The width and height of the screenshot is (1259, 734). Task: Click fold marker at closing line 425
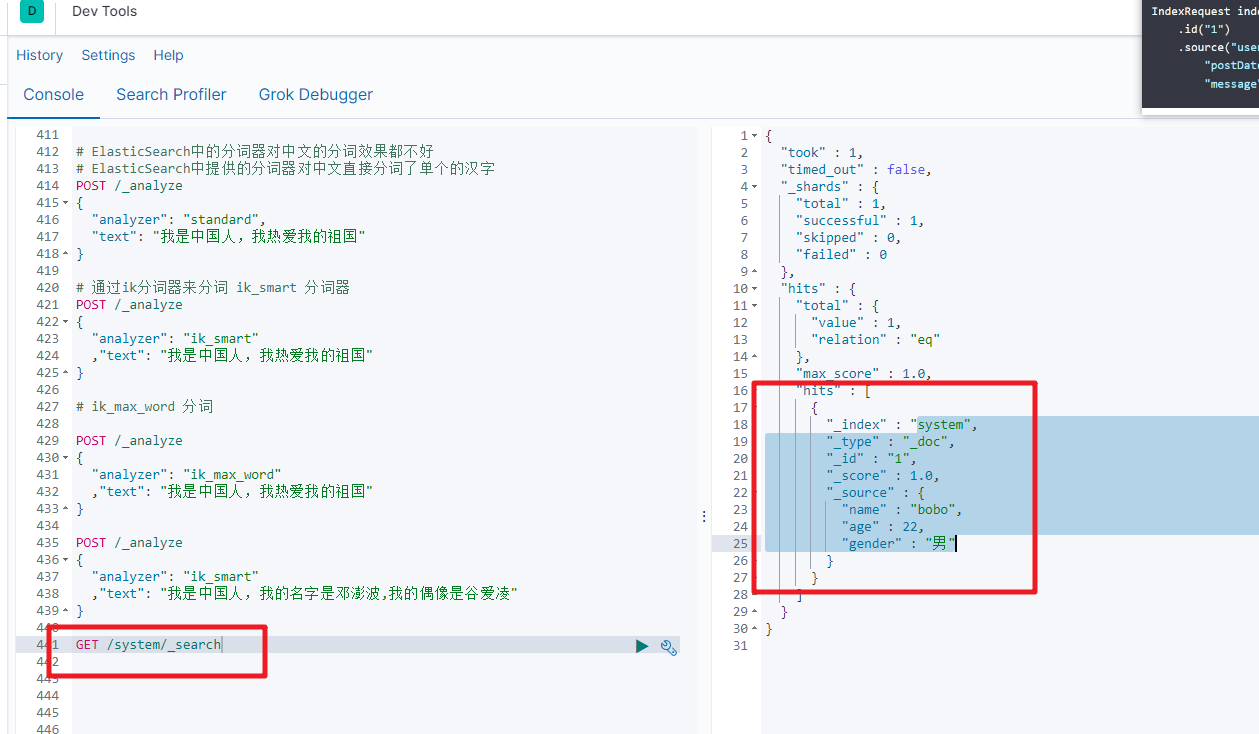[66, 372]
